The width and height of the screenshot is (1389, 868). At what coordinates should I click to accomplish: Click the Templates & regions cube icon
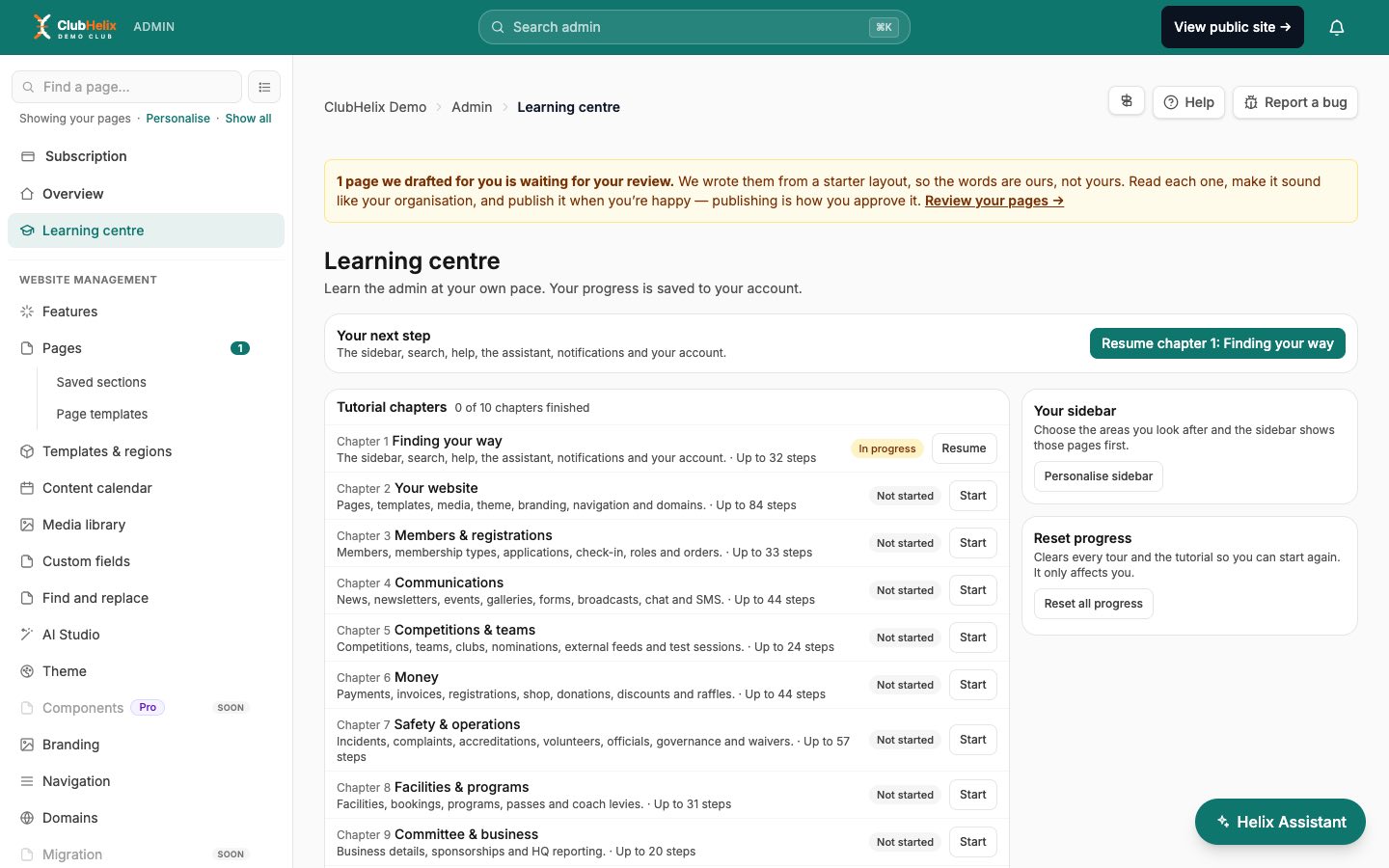27,451
